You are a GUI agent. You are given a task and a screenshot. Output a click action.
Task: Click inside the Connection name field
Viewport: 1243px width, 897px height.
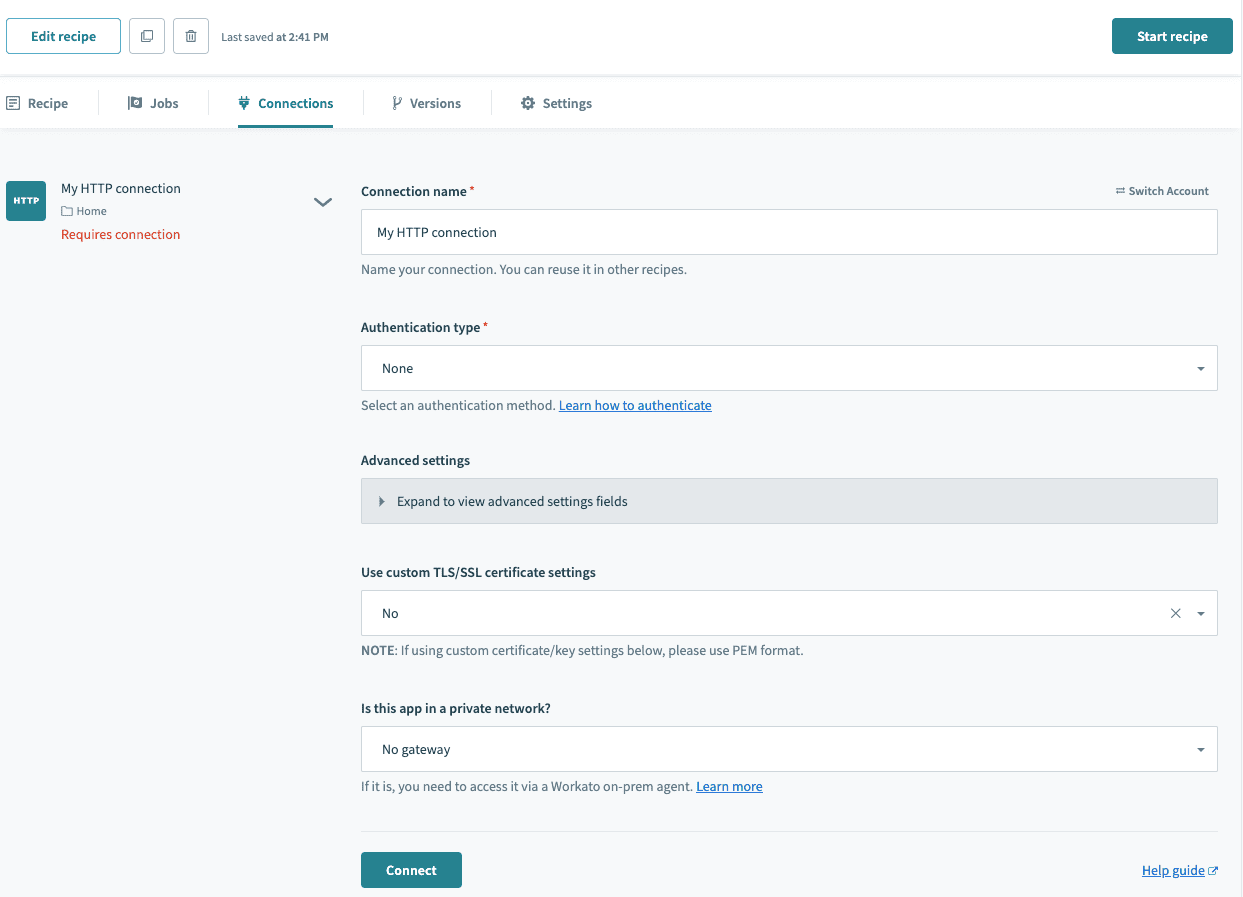click(x=789, y=231)
